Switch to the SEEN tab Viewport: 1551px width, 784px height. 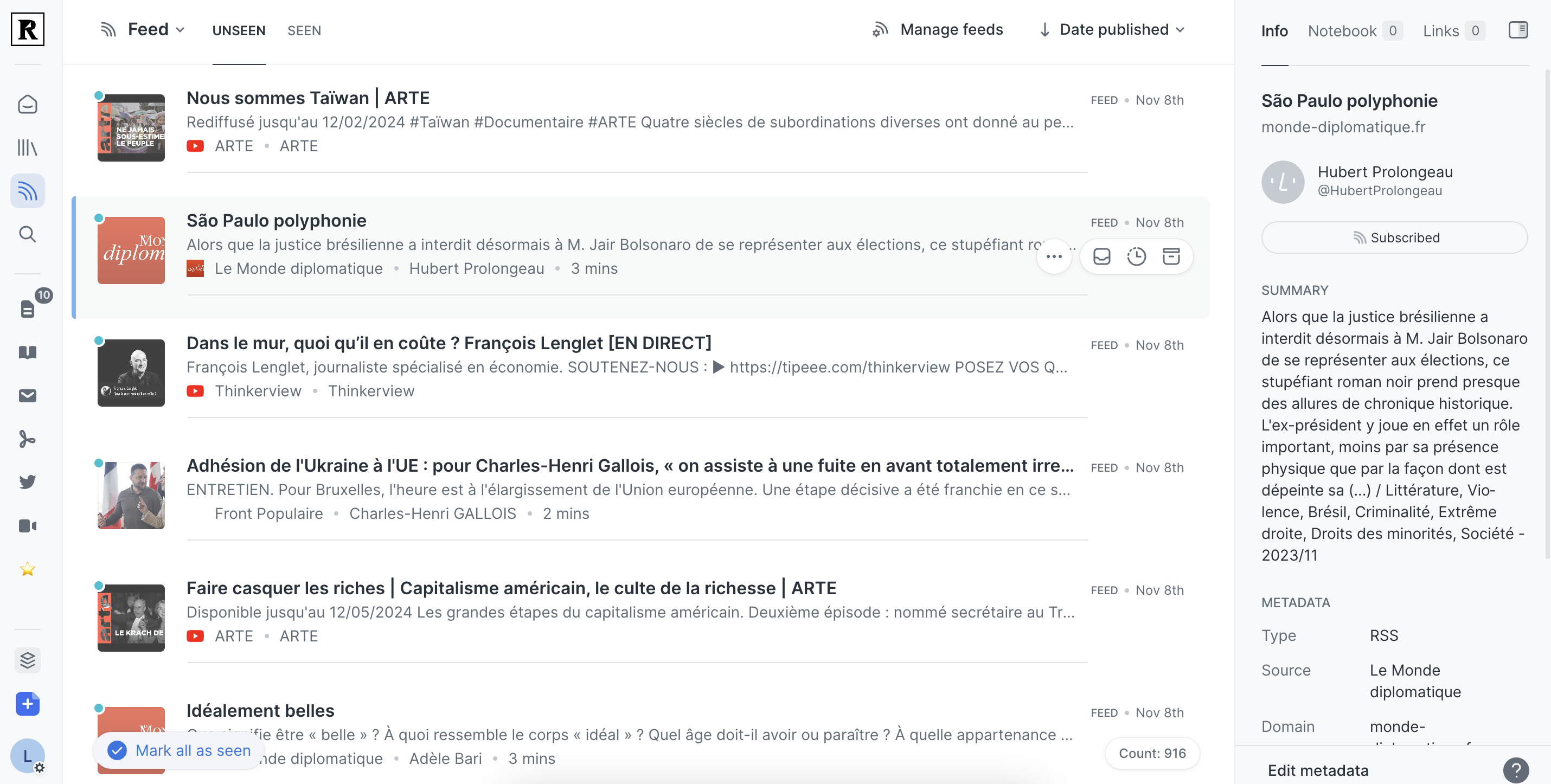coord(304,31)
